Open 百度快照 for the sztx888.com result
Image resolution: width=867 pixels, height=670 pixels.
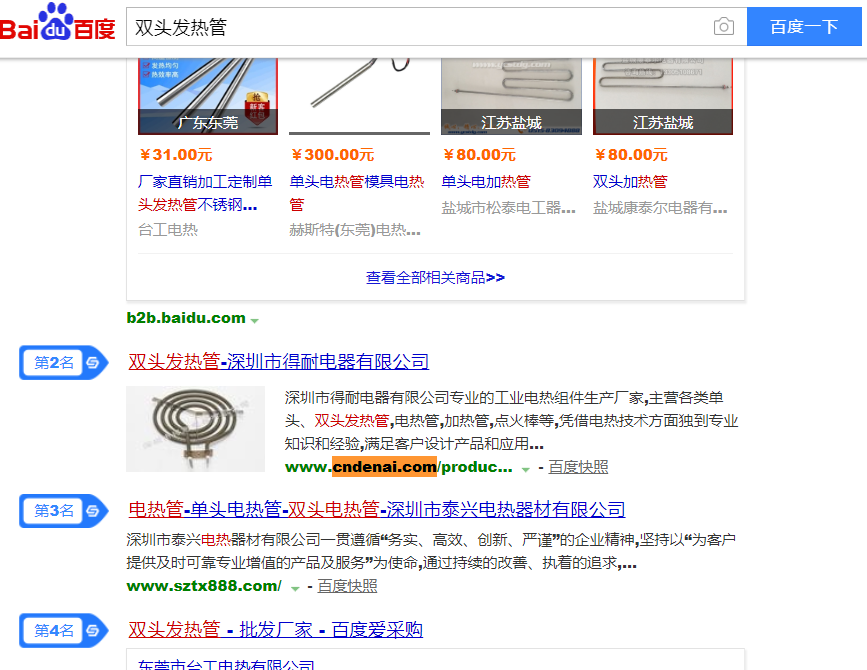click(347, 586)
